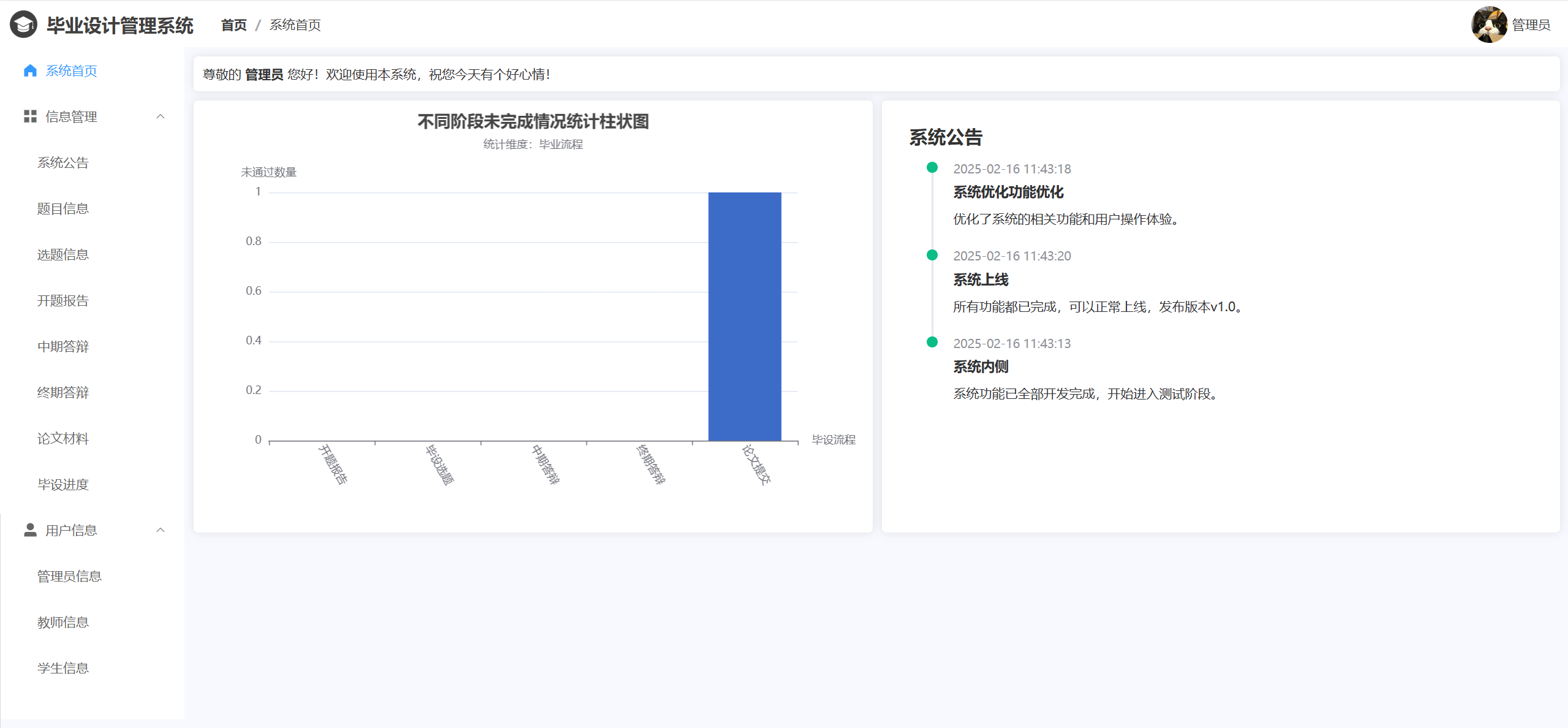1568x728 pixels.
Task: Click the graduation cap logo icon
Action: 23,25
